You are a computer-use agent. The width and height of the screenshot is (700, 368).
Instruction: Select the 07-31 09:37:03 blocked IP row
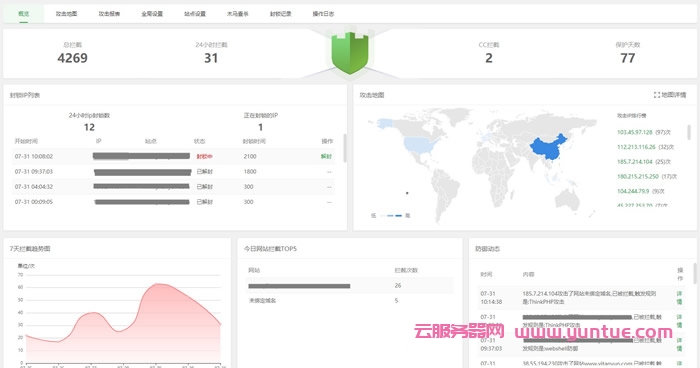tap(174, 171)
